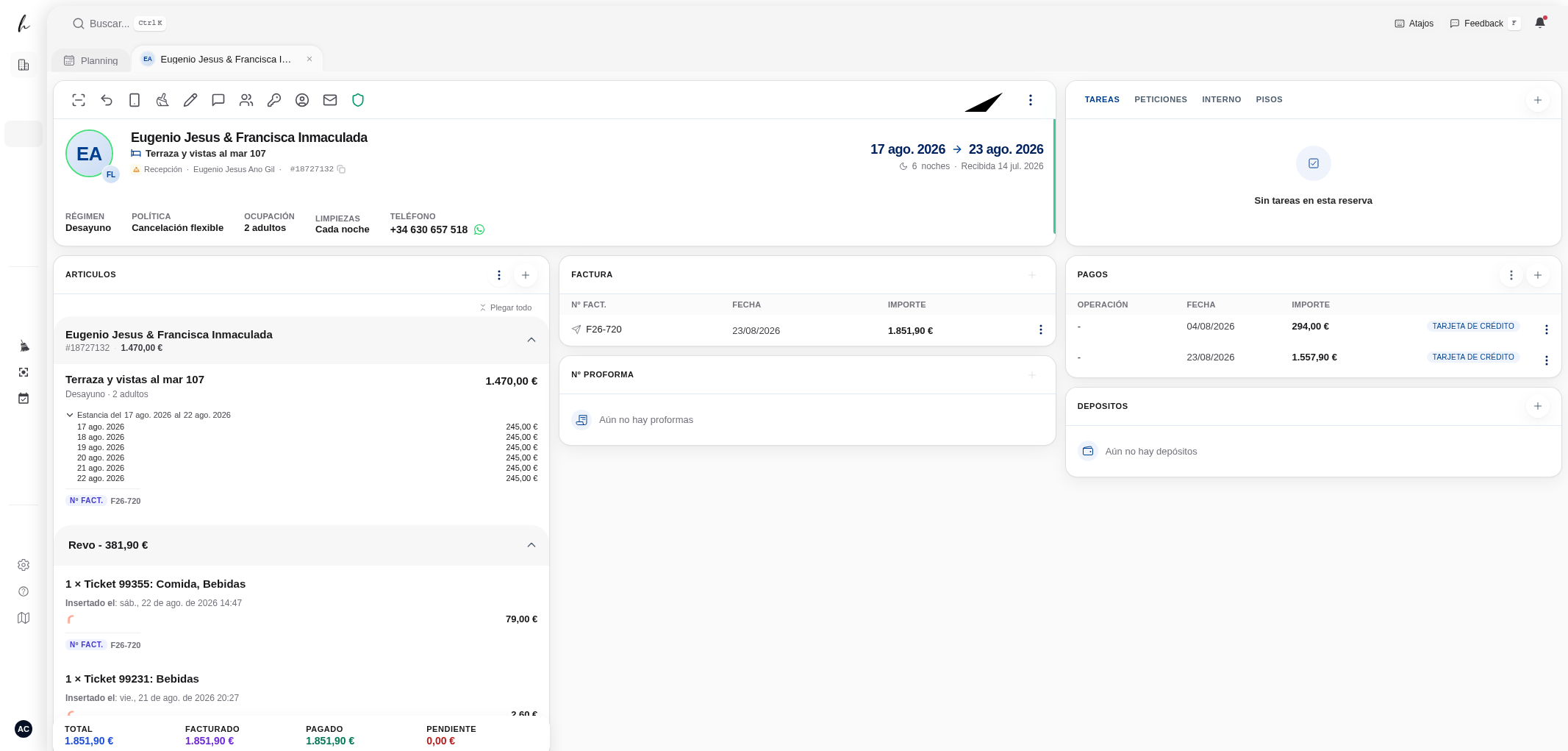
Task: Click the green shield icon
Action: point(358,100)
